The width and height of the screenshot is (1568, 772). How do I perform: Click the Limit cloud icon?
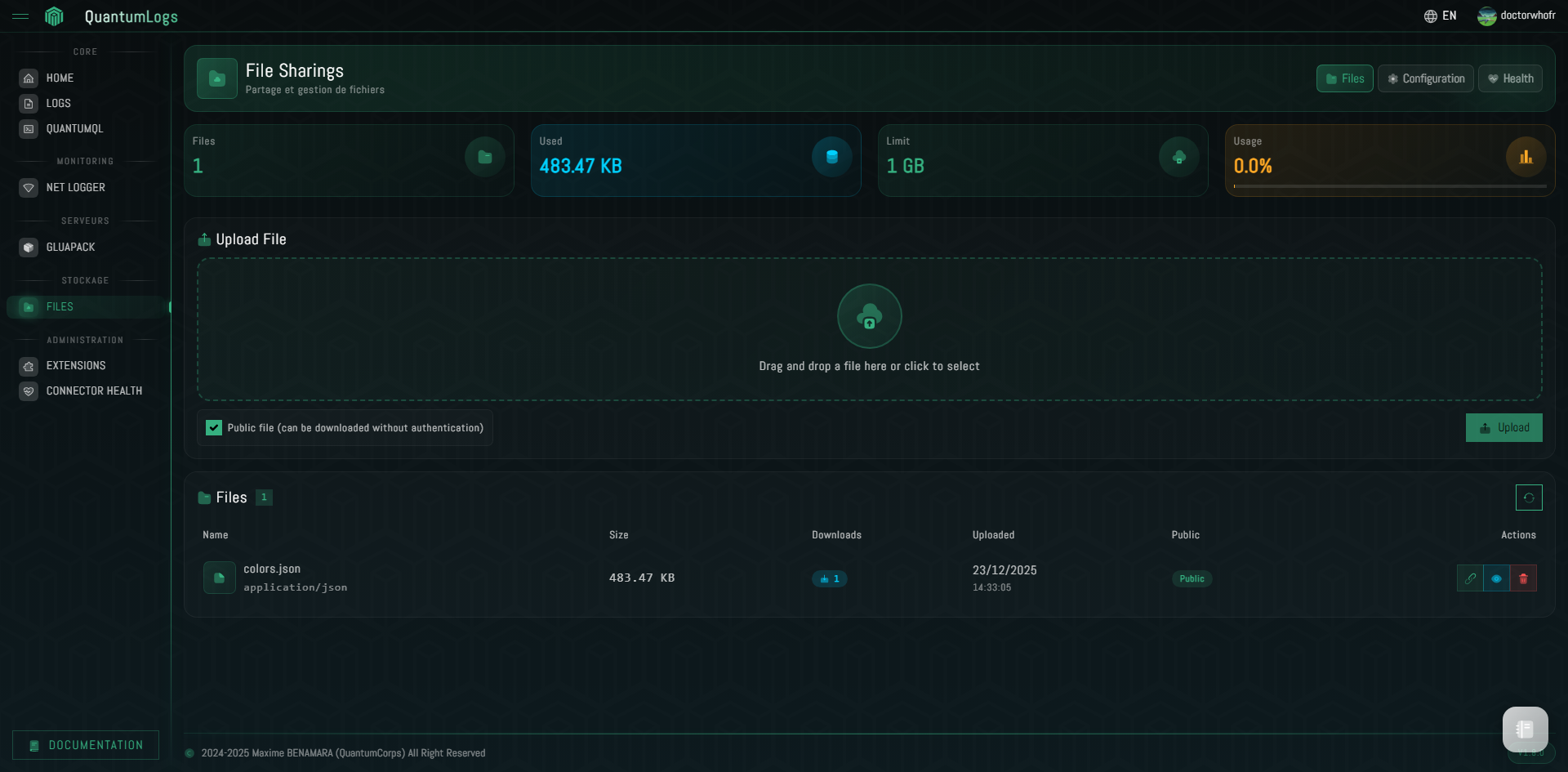point(1179,157)
